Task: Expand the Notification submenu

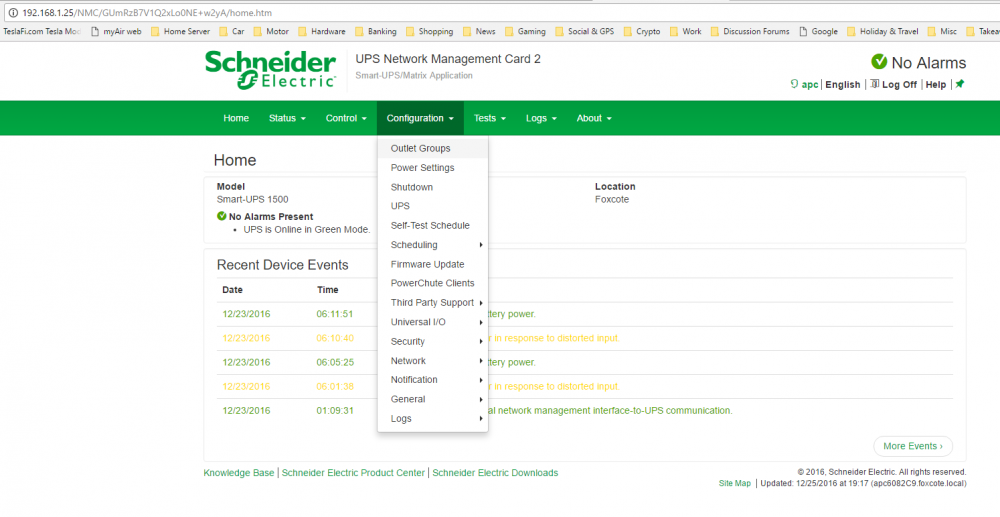Action: [x=433, y=379]
